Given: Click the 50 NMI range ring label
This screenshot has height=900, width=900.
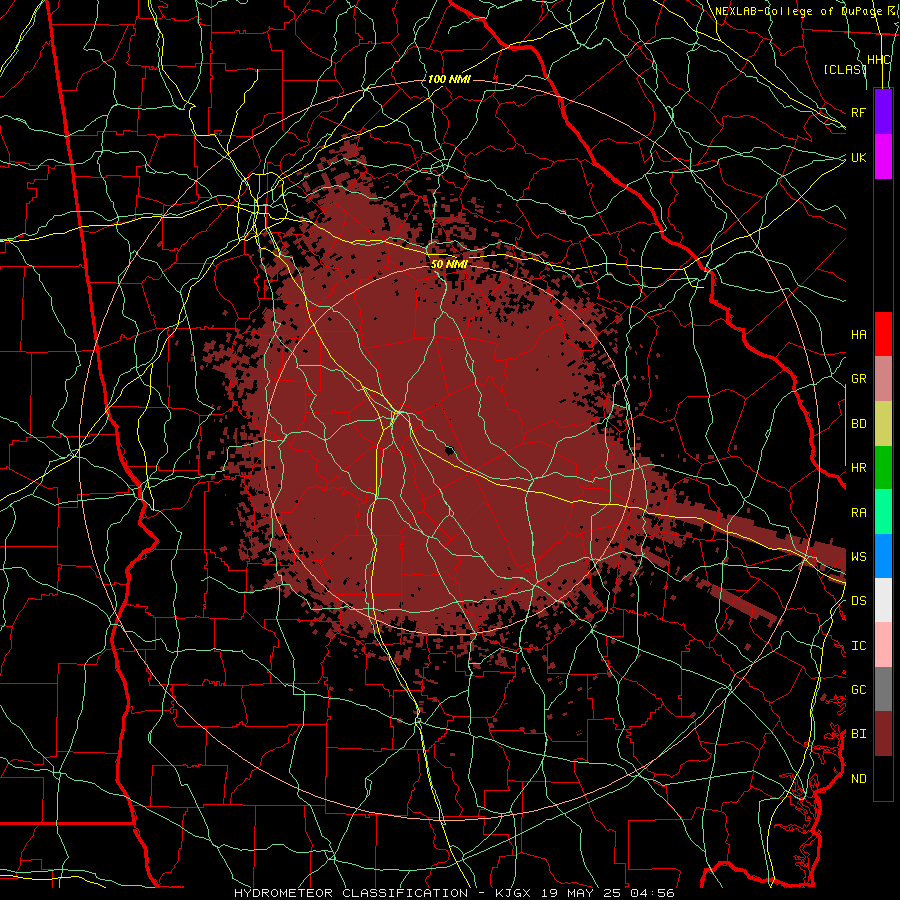Looking at the screenshot, I should coord(449,264).
